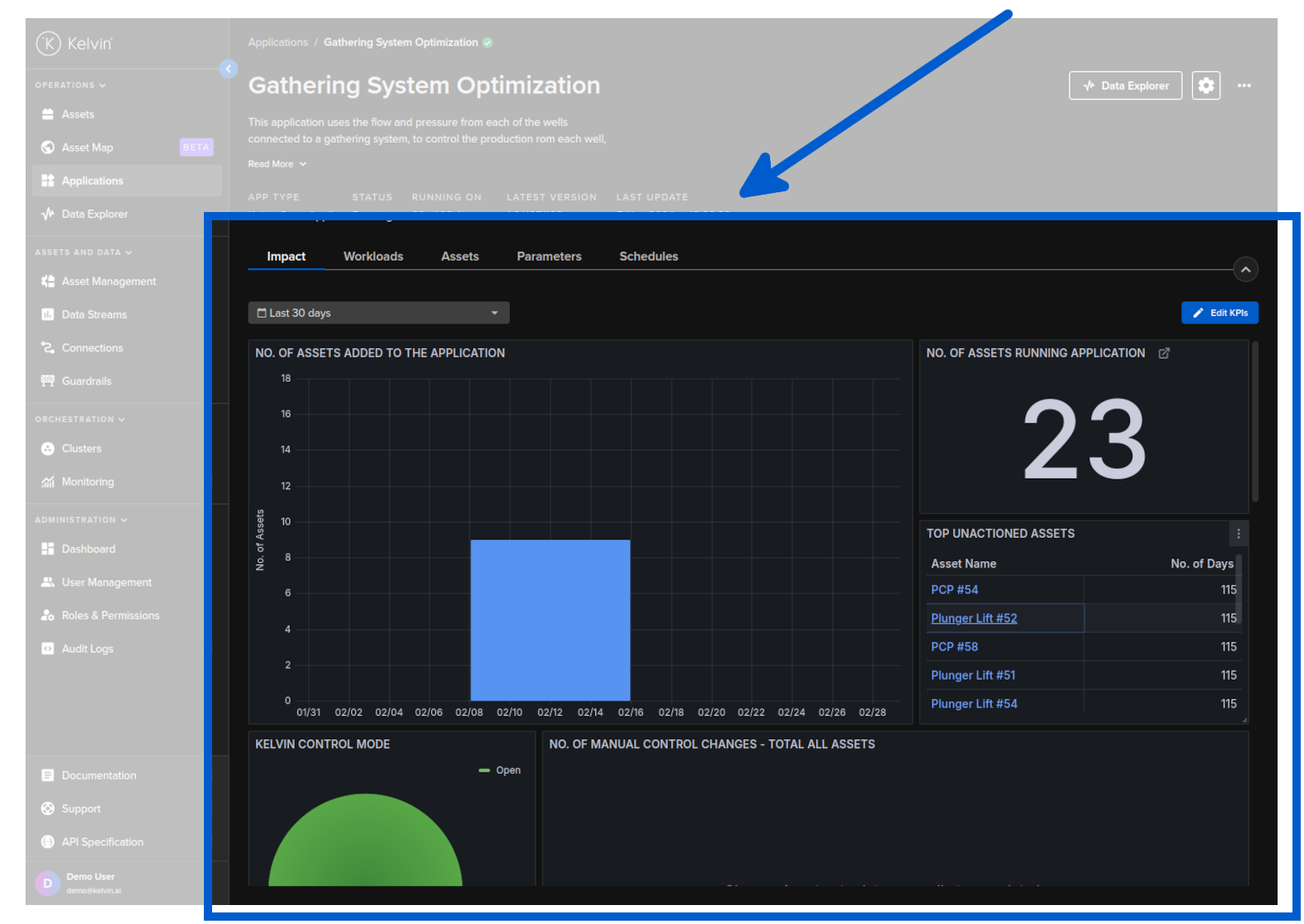Click the Kelvin logo at top left
Screen dimensions: 1304x924
point(74,43)
